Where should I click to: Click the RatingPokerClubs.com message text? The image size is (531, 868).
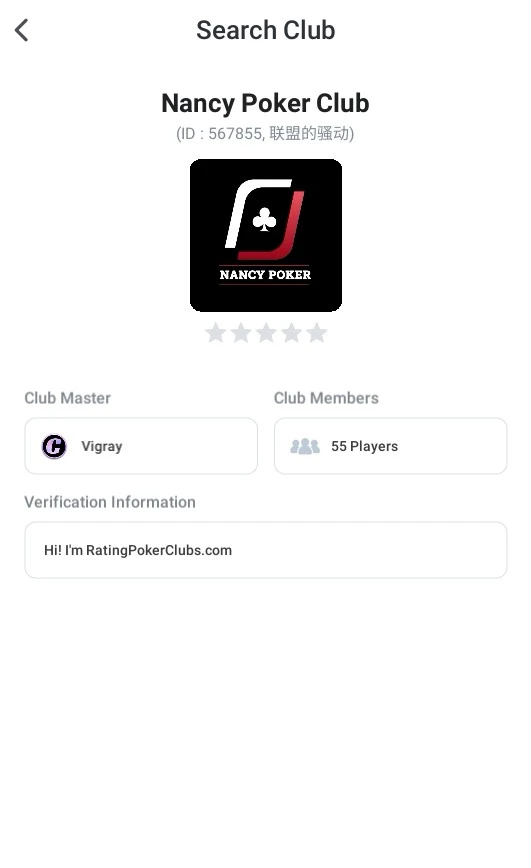(138, 550)
